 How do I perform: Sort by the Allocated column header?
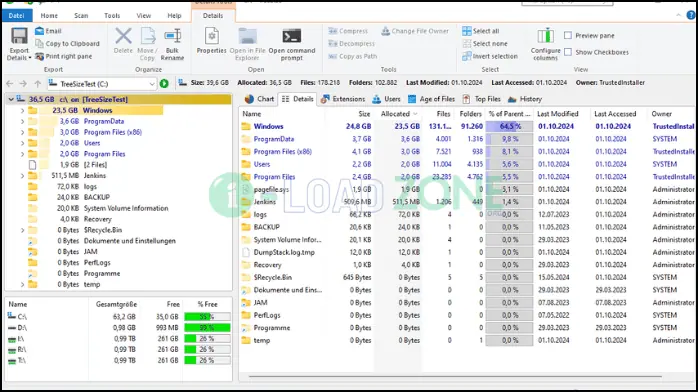398,114
